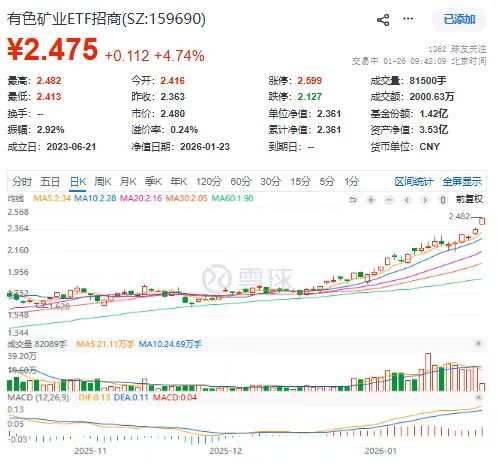
Task: Click the change value +0.112 +4.74%
Action: [x=154, y=56]
